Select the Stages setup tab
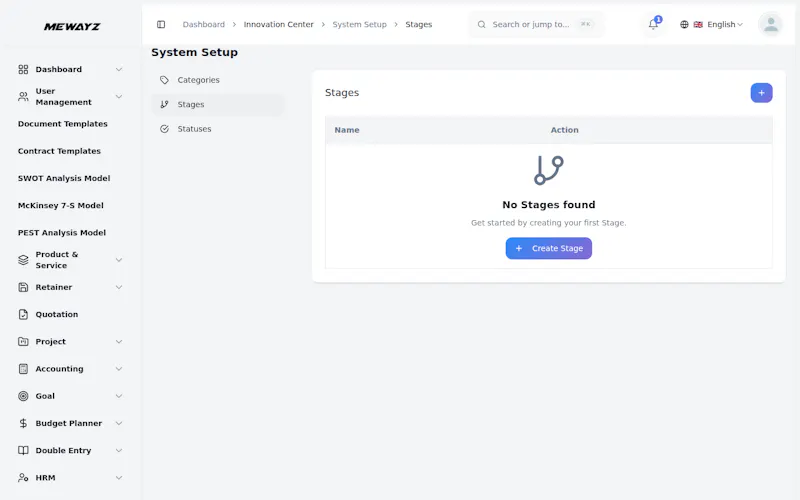The height and width of the screenshot is (500, 800). click(218, 105)
